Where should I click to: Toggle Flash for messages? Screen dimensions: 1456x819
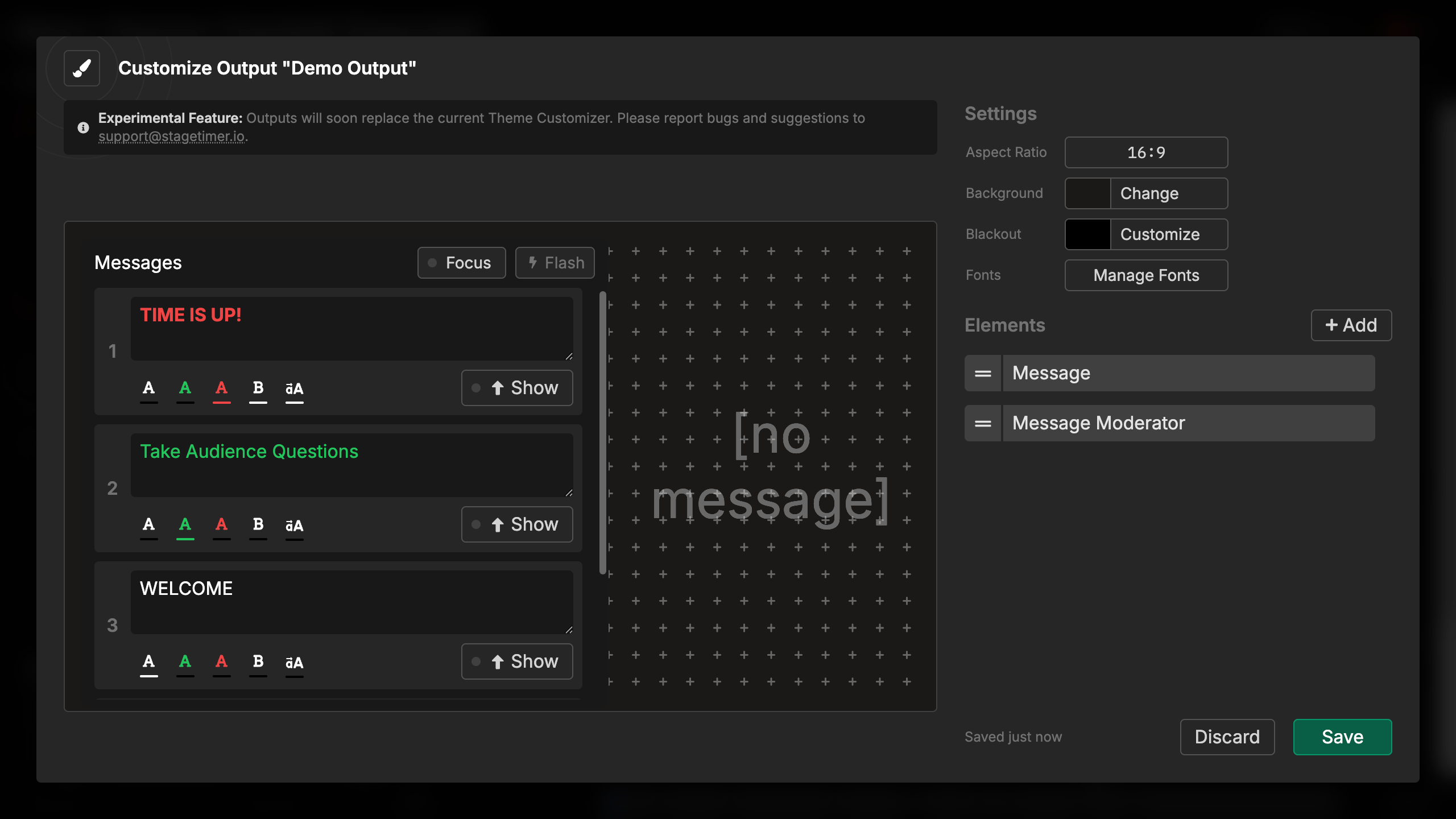tap(555, 262)
